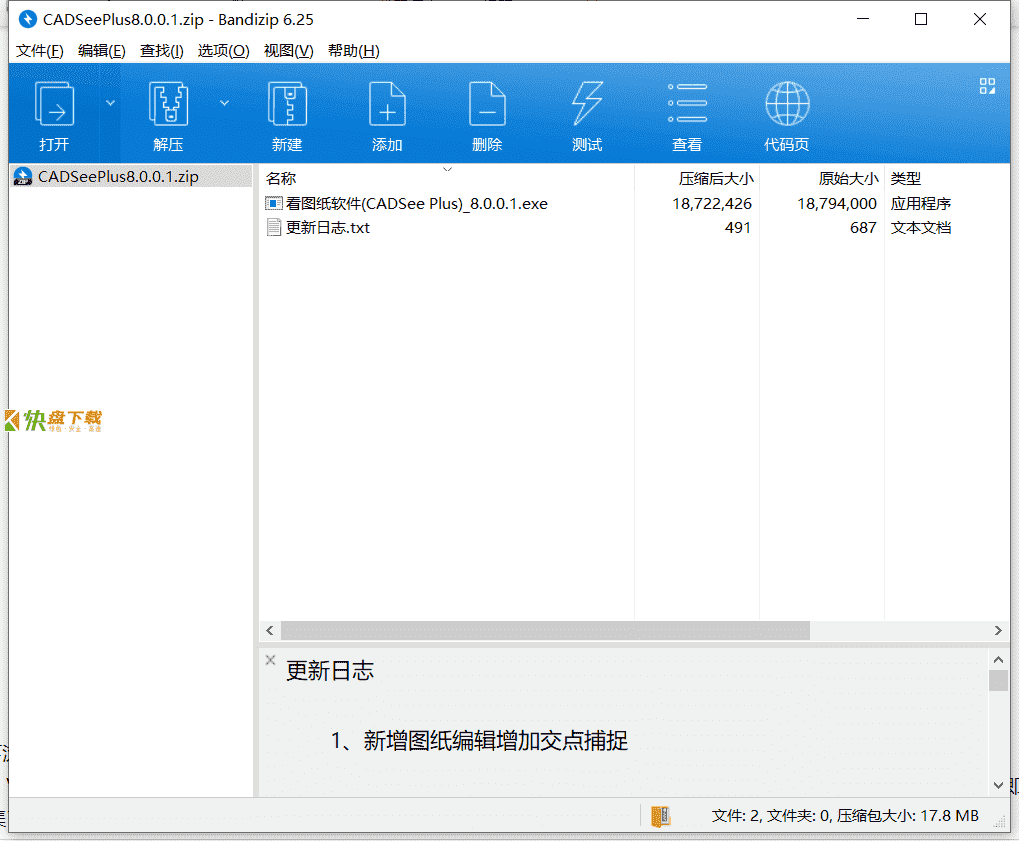This screenshot has width=1019, height=841.
Task: Click the Extract (解压) toolbar icon
Action: click(x=168, y=104)
